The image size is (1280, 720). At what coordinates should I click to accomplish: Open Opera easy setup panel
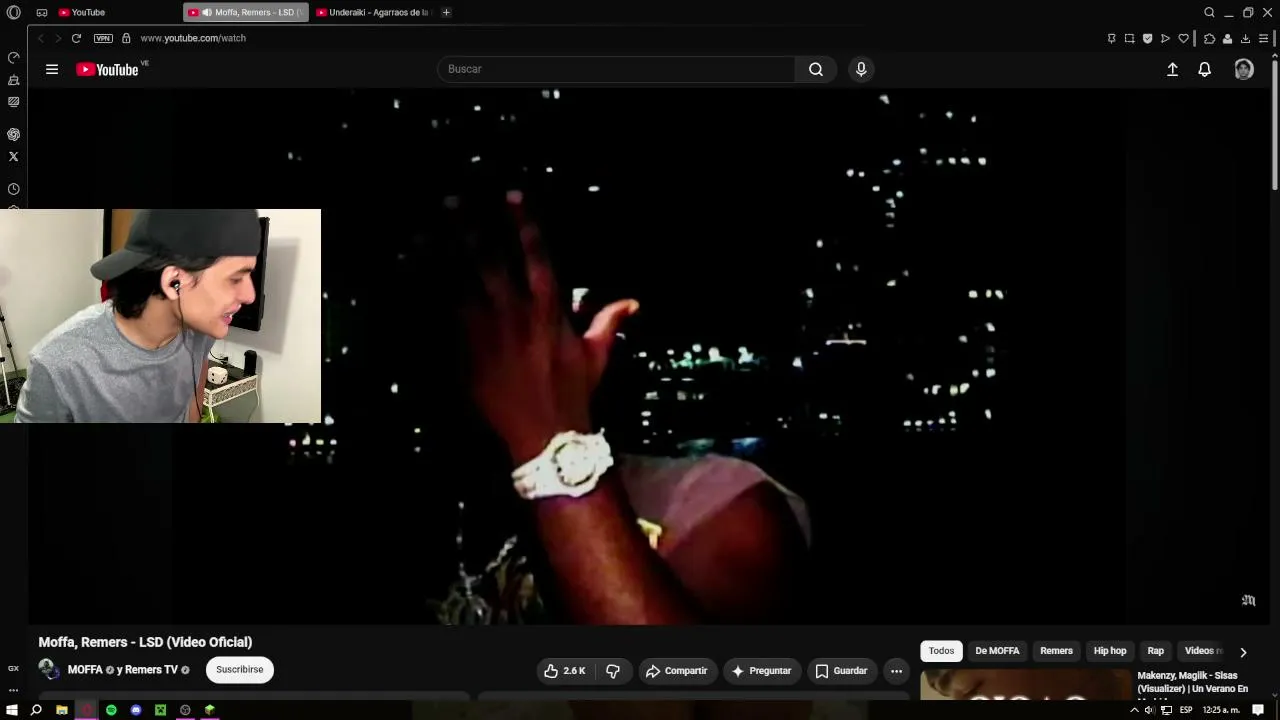pos(1263,38)
